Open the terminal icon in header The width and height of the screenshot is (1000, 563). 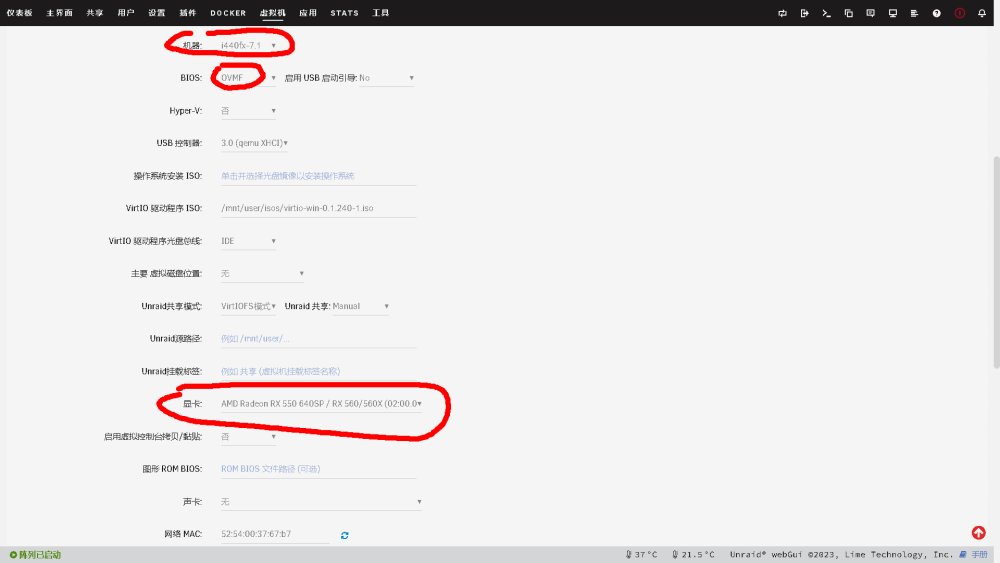(x=827, y=13)
